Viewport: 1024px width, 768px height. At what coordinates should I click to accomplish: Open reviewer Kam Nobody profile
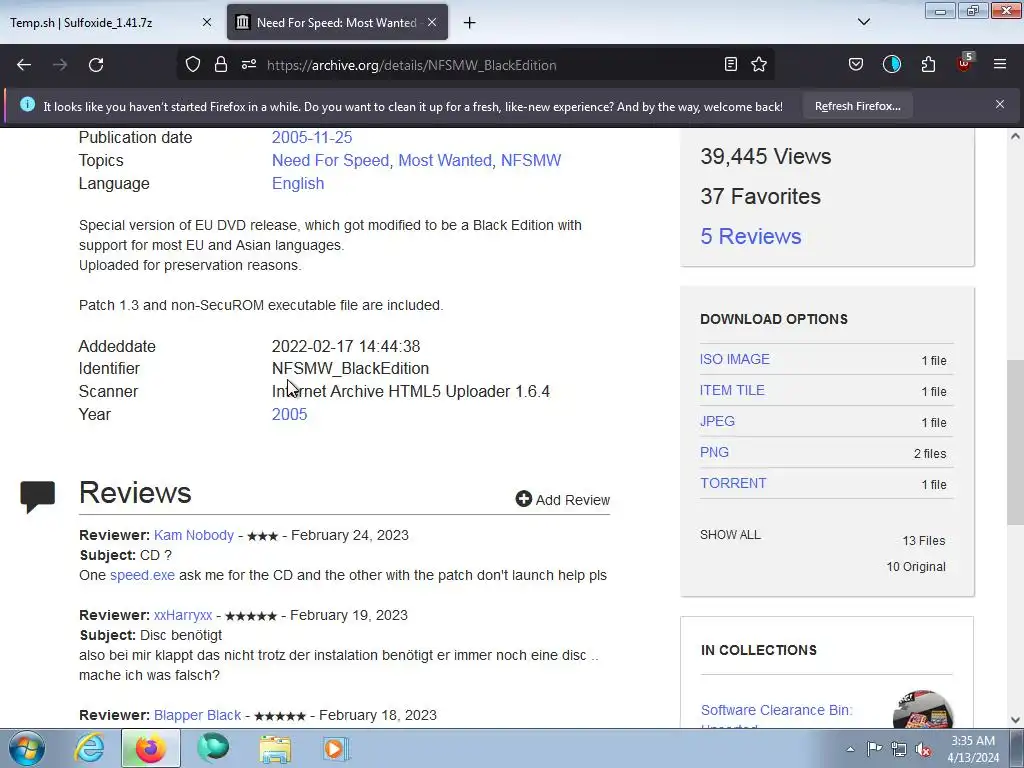194,535
